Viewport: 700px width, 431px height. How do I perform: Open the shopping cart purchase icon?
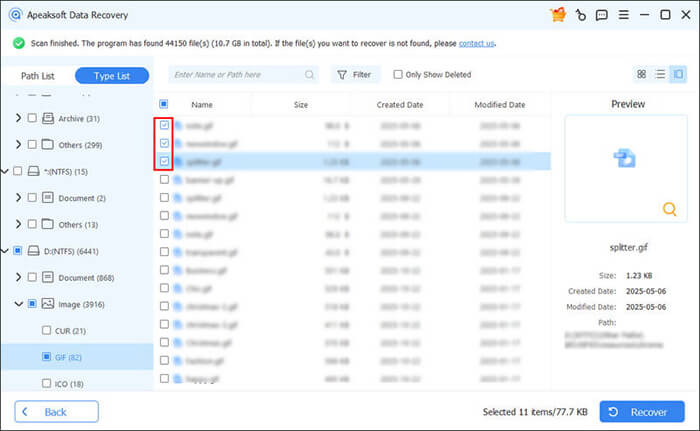coord(558,15)
